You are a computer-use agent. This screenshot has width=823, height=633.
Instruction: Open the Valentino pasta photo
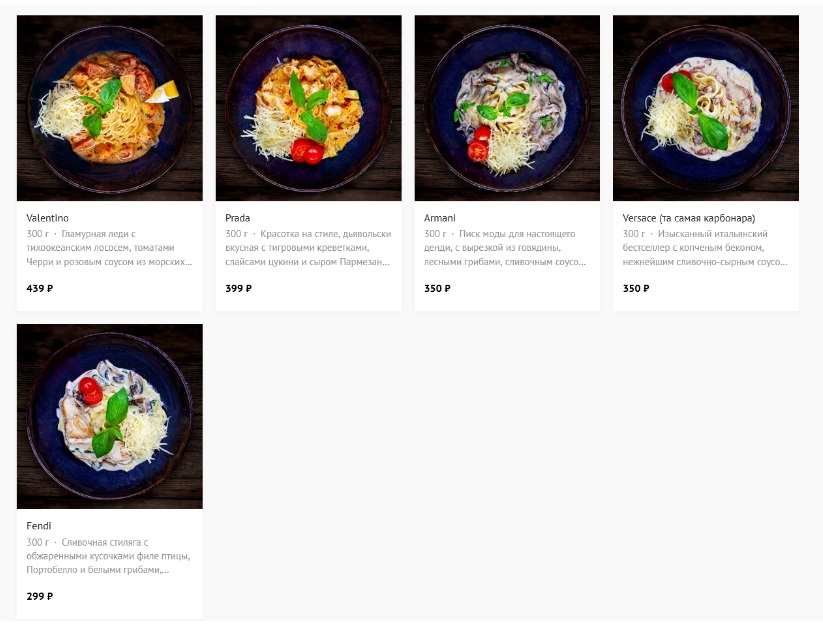click(110, 108)
